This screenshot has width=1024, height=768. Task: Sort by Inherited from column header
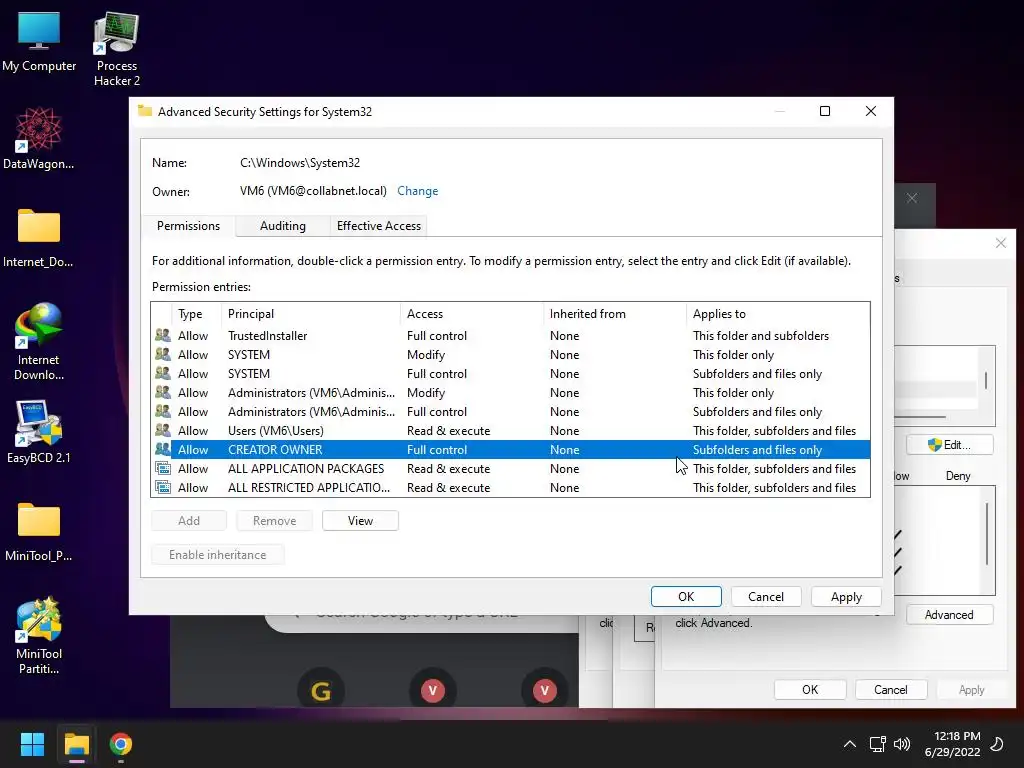point(615,314)
